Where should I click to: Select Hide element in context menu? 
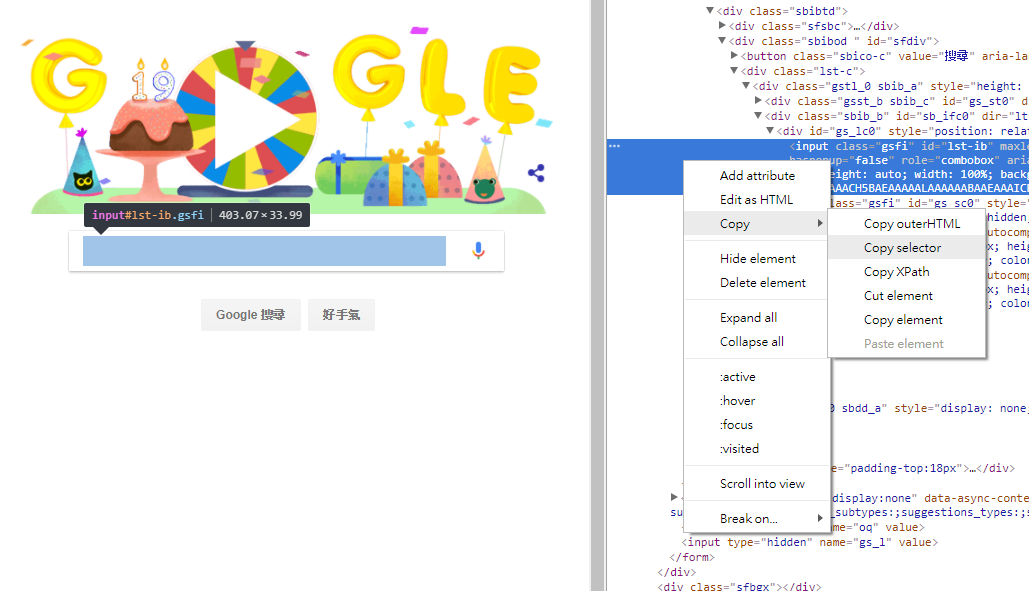click(757, 258)
